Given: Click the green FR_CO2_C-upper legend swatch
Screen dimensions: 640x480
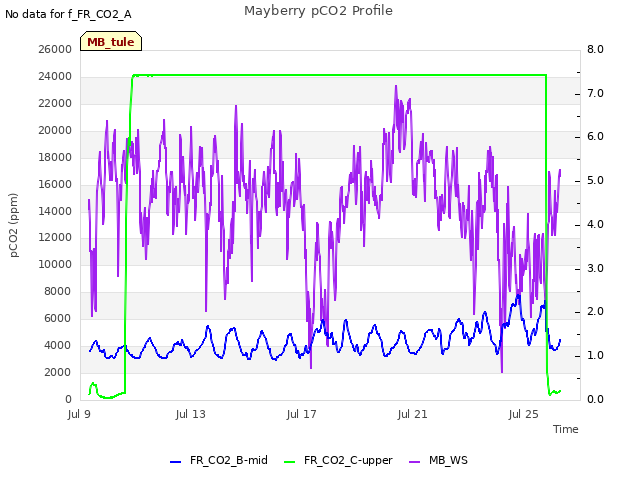Looking at the screenshot, I should pos(289,462).
